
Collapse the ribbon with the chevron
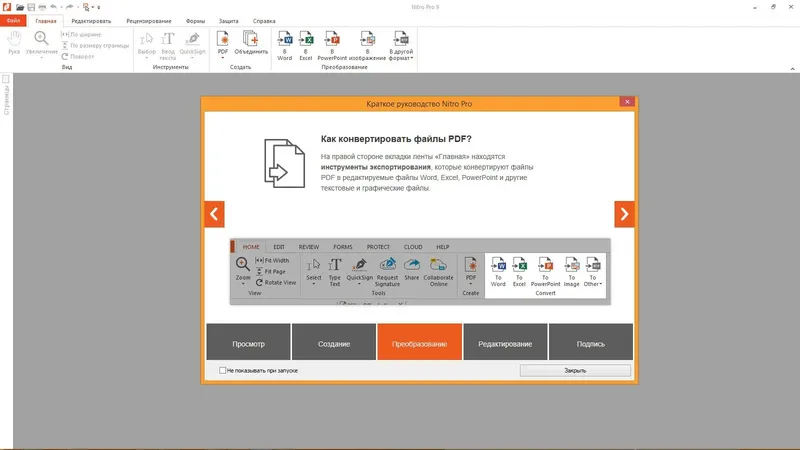(792, 69)
